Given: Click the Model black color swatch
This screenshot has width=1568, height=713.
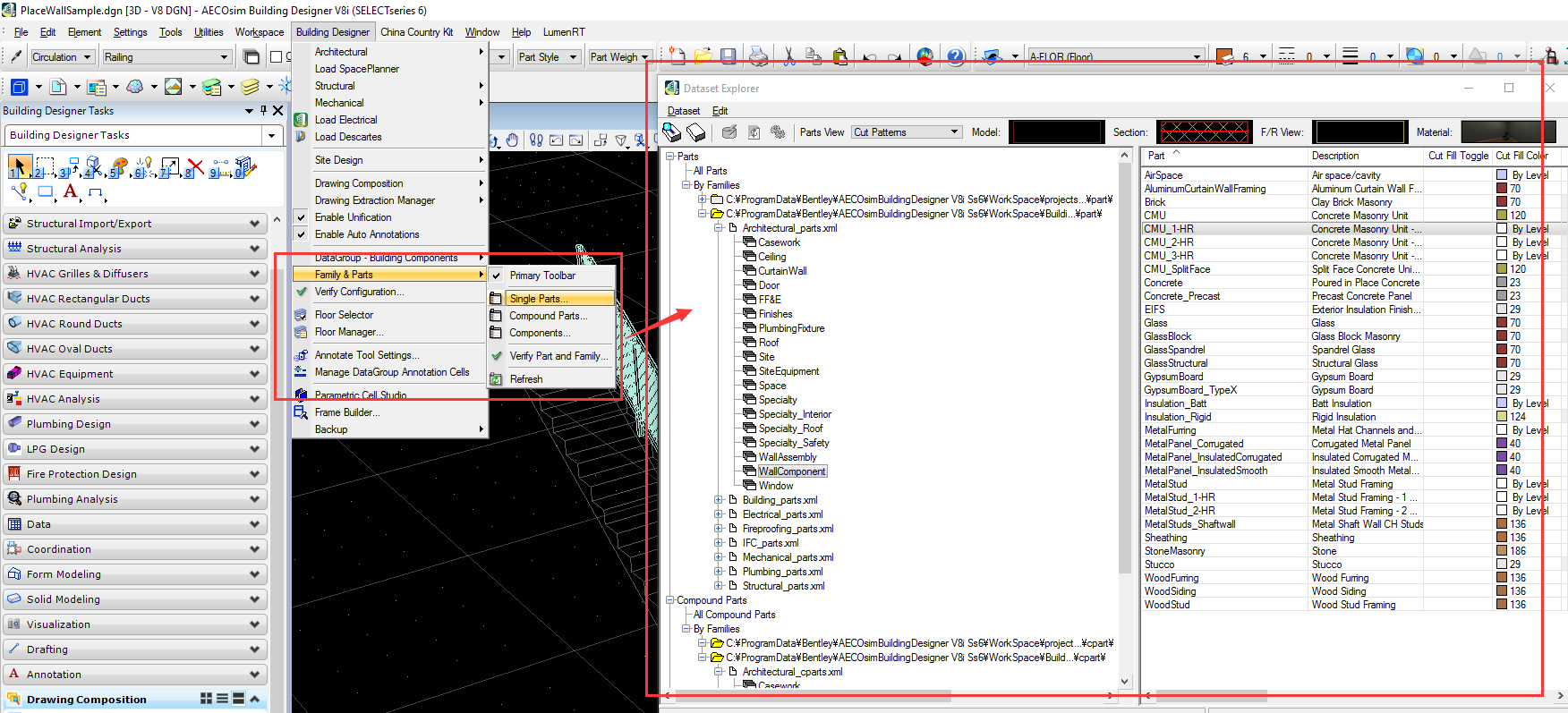Looking at the screenshot, I should click(x=1056, y=132).
